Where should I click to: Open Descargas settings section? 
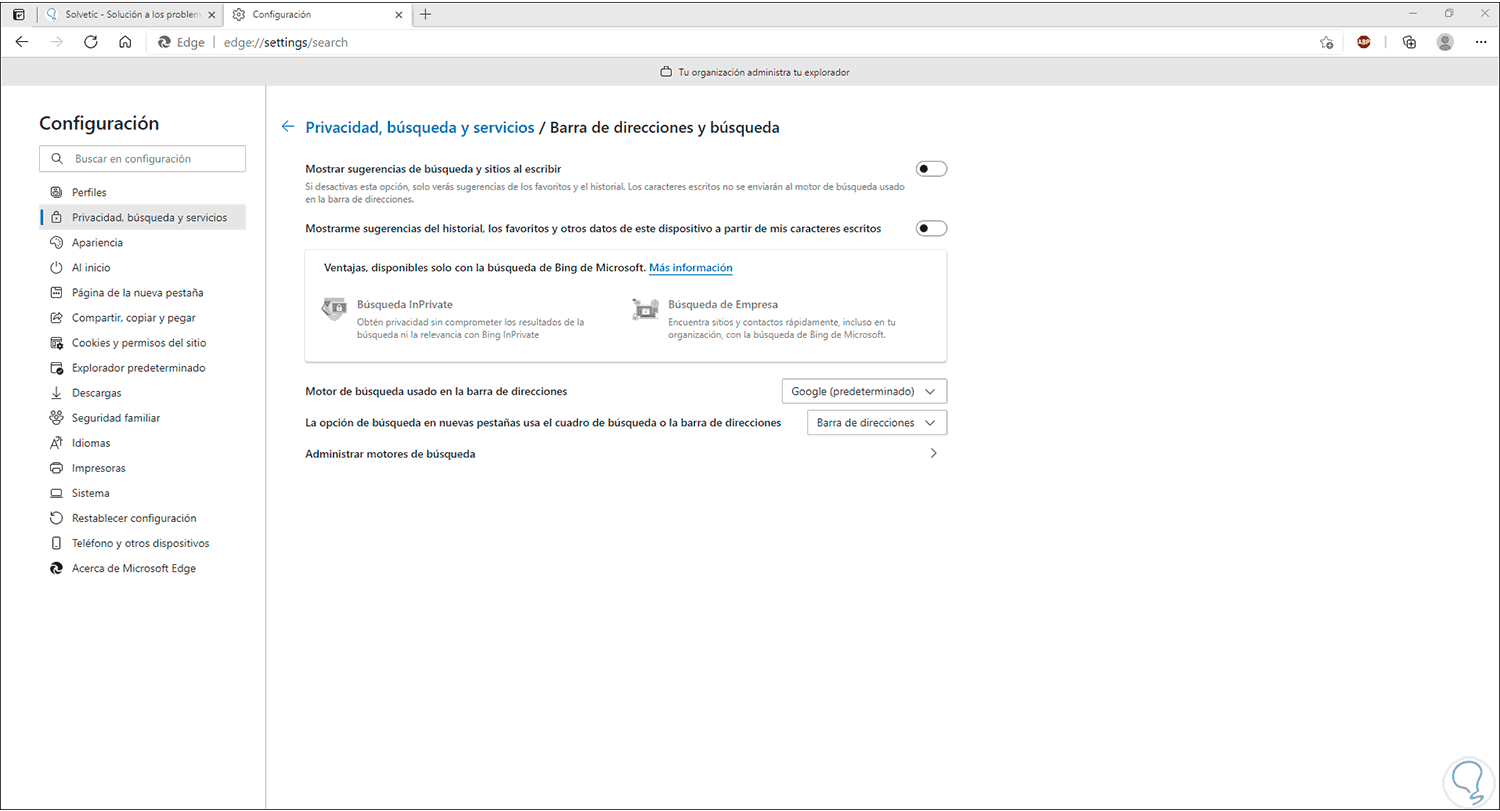pos(142,393)
